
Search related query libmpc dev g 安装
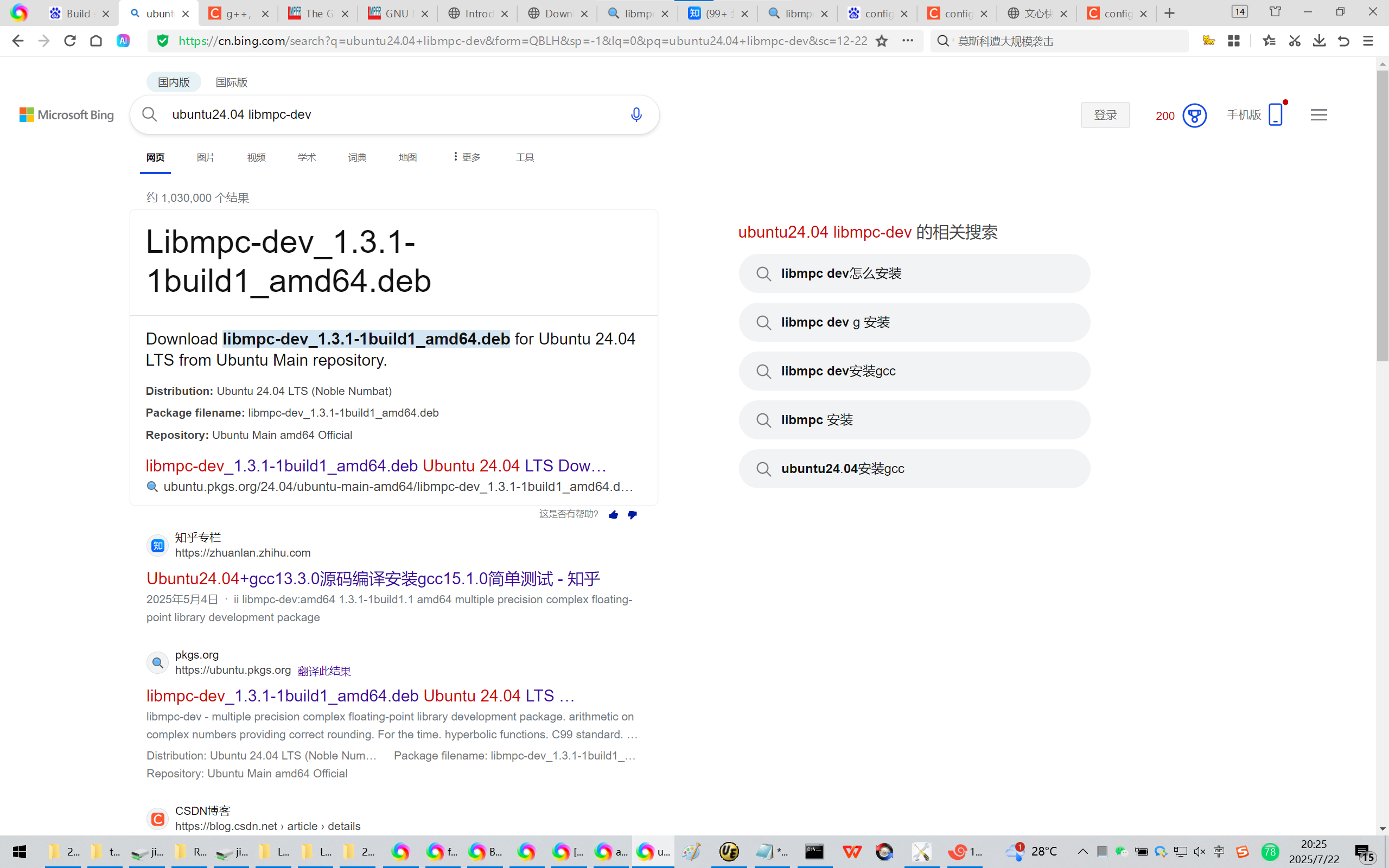914,323
